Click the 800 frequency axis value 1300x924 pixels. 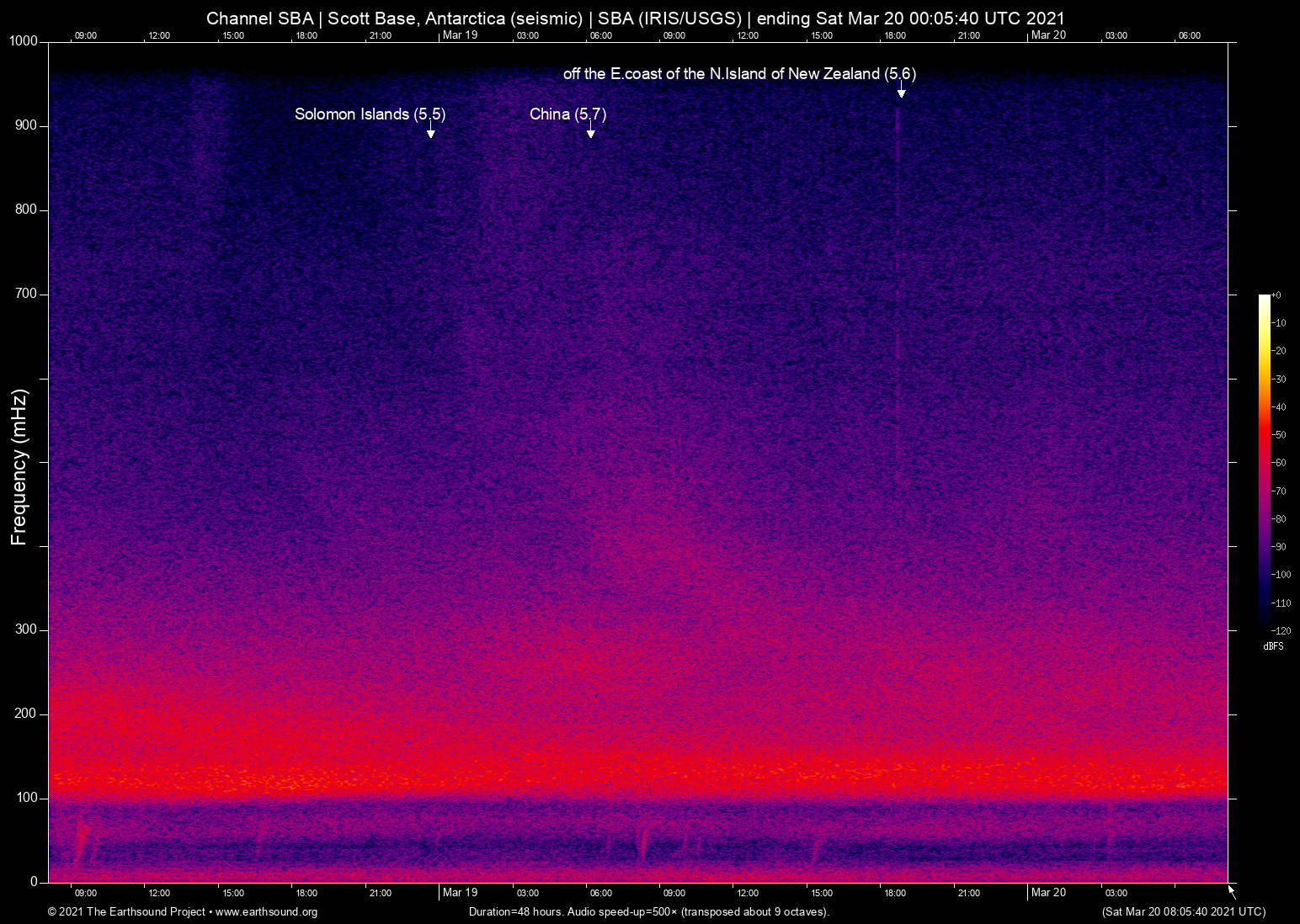tap(27, 210)
